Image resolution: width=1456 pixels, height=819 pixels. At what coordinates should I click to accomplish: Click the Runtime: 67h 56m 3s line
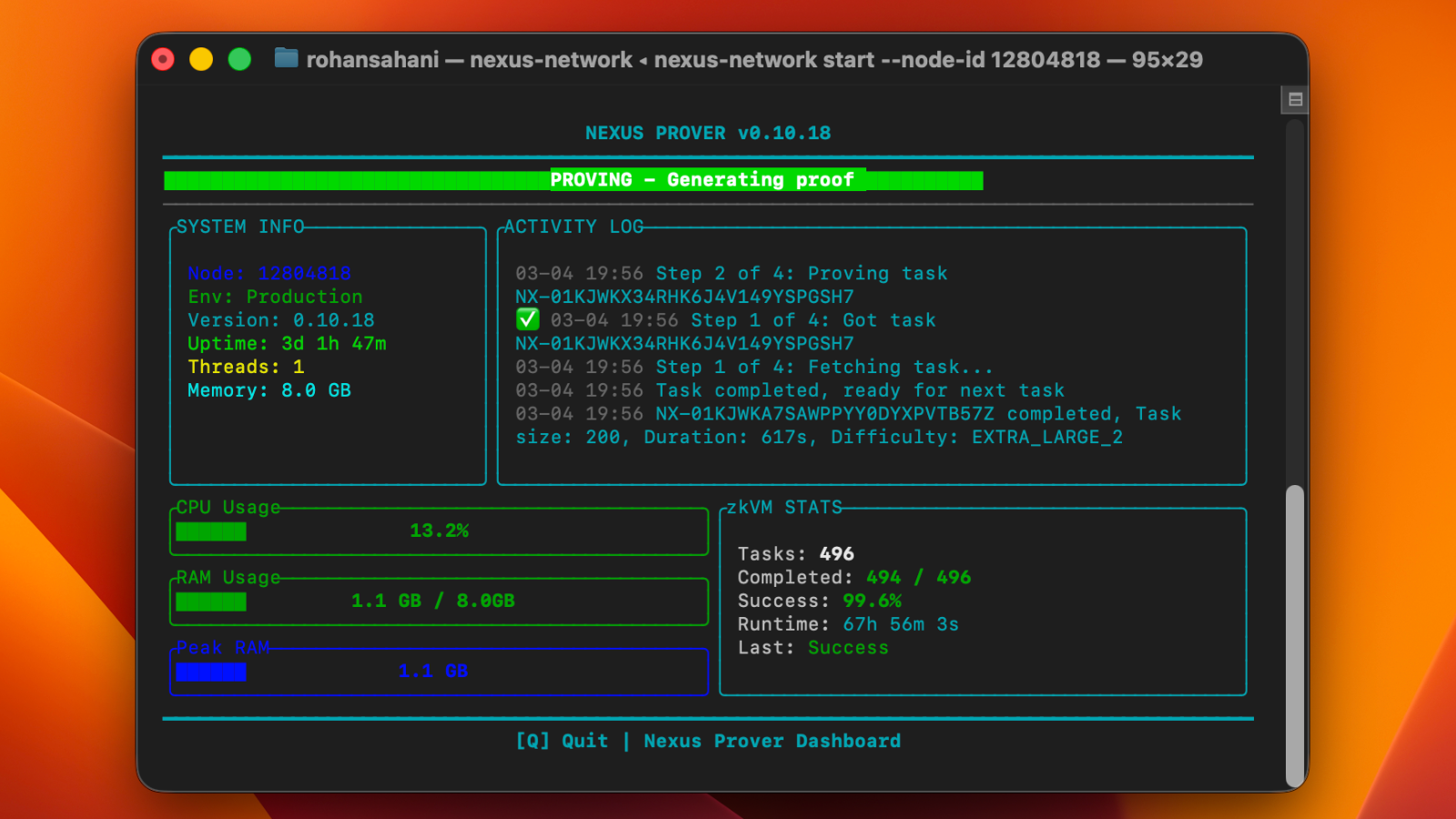848,624
